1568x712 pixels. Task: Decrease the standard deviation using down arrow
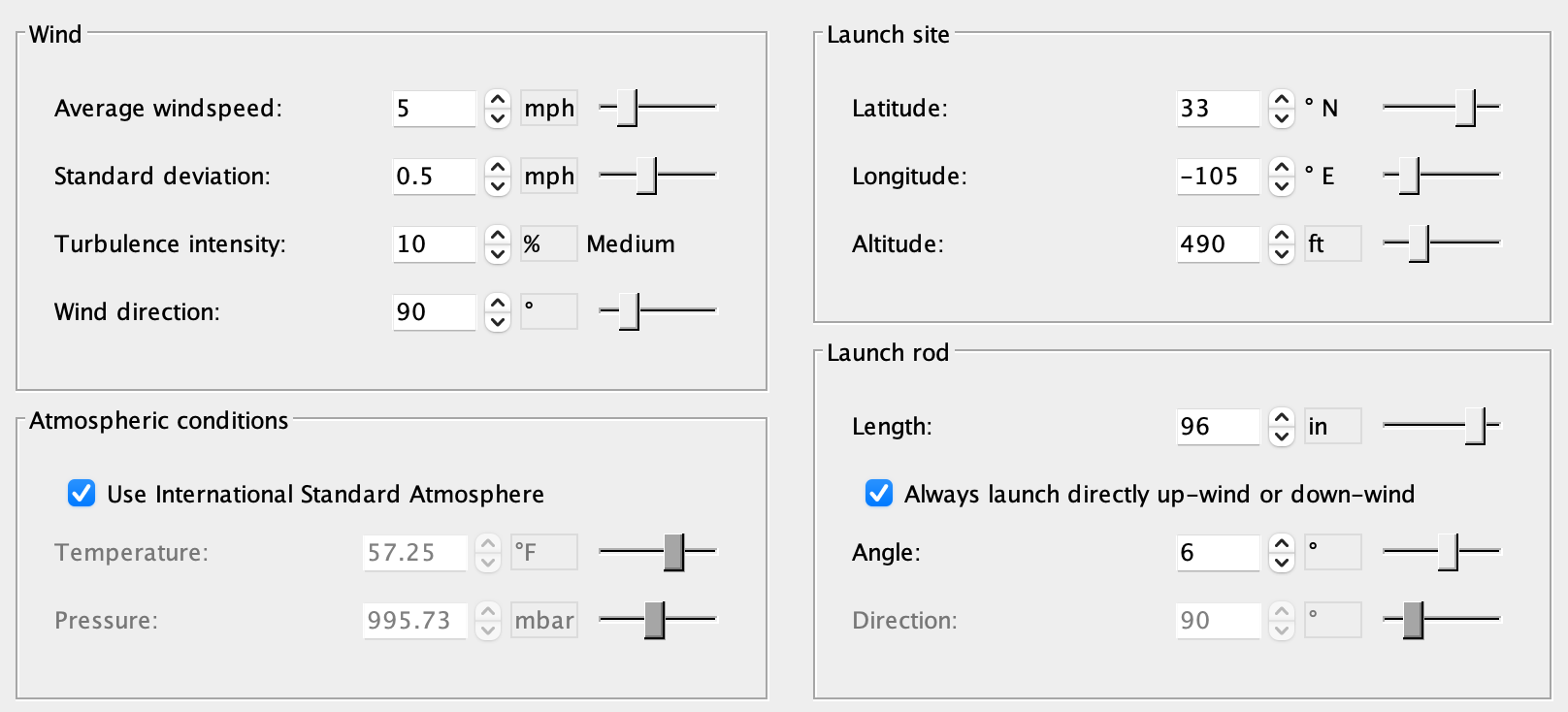(x=497, y=185)
